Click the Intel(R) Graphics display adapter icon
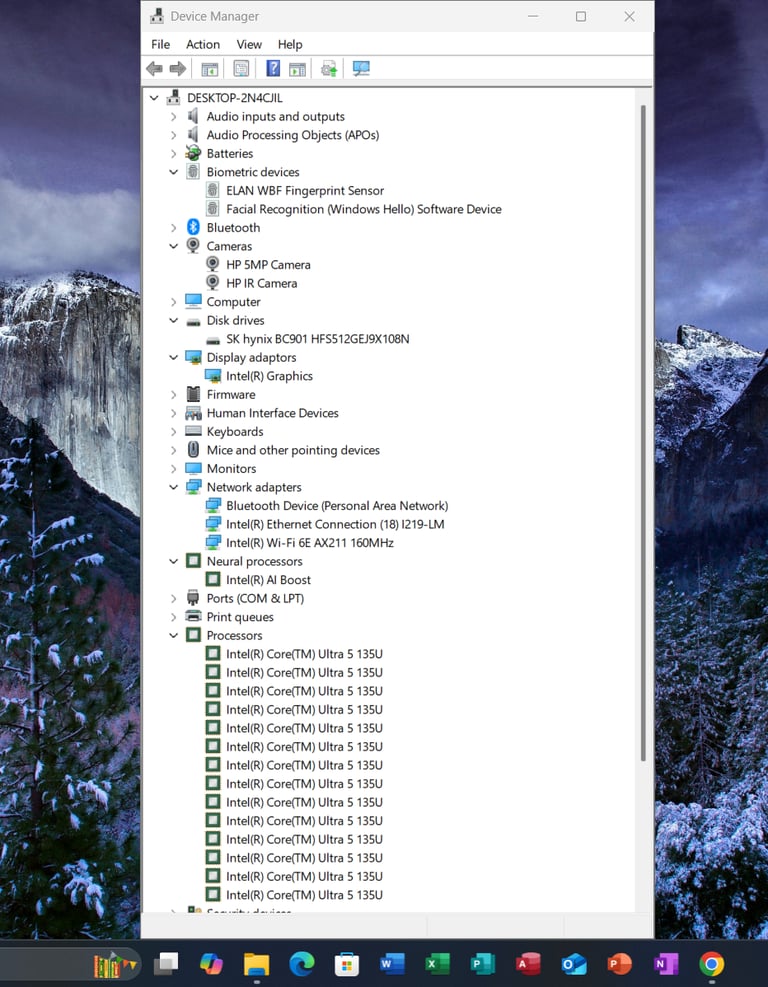This screenshot has height=987, width=768. [x=213, y=376]
